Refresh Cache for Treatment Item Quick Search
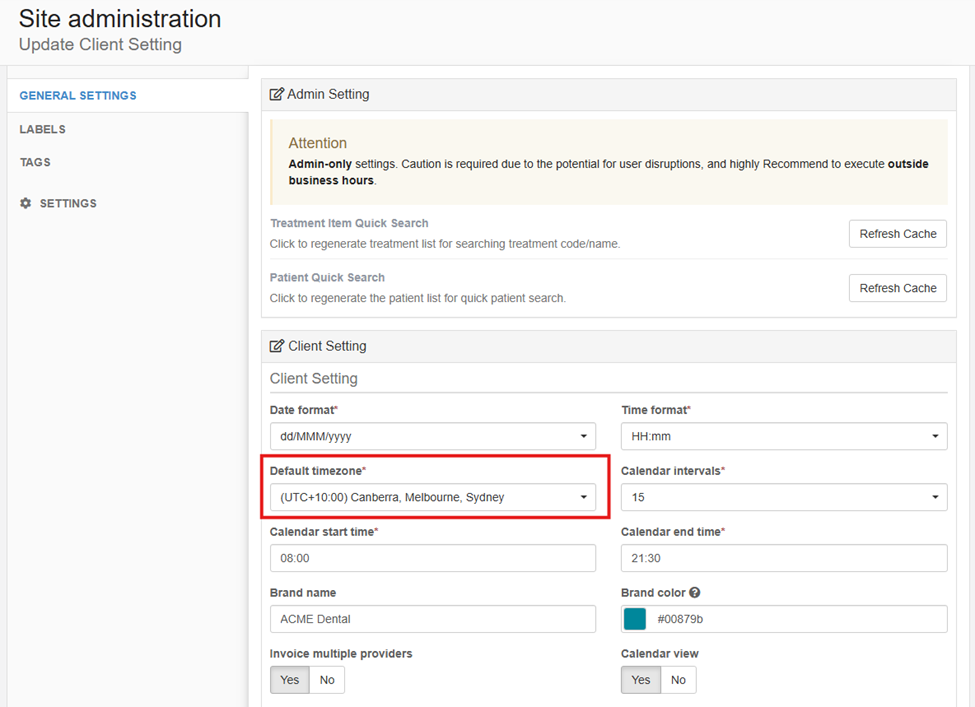975x707 pixels. [x=897, y=234]
